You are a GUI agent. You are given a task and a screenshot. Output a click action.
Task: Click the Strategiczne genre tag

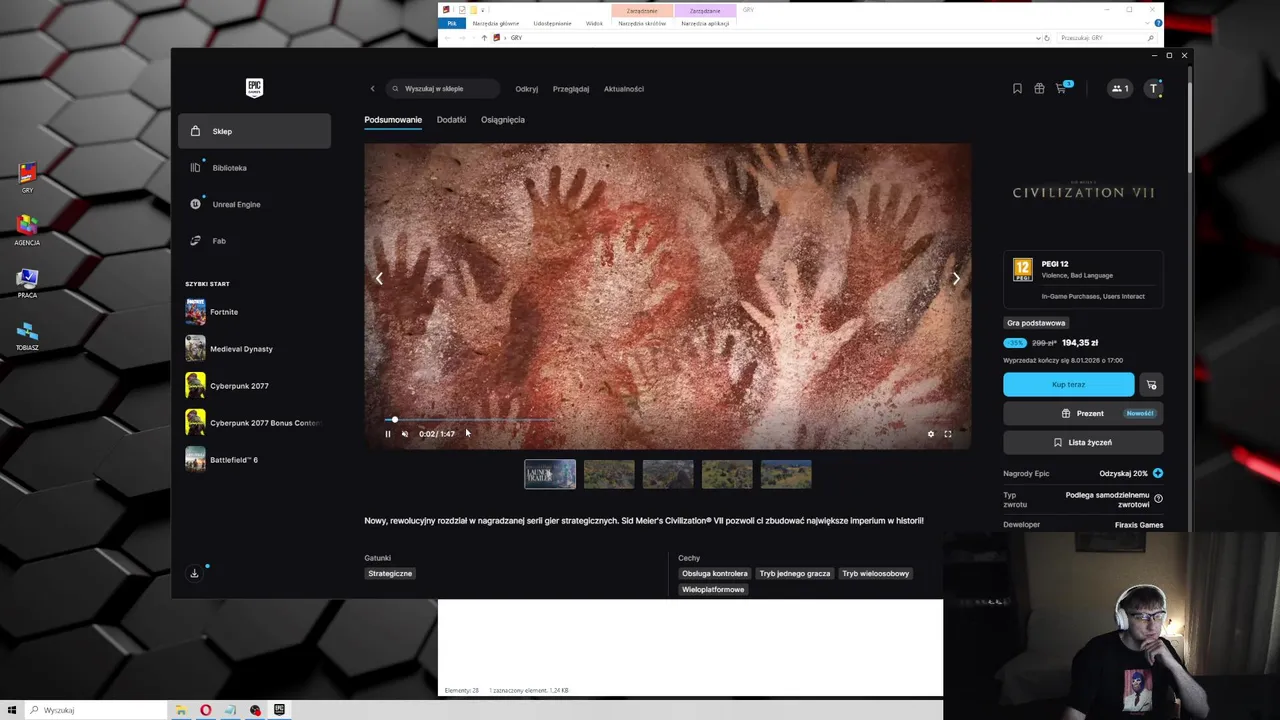pyautogui.click(x=390, y=574)
